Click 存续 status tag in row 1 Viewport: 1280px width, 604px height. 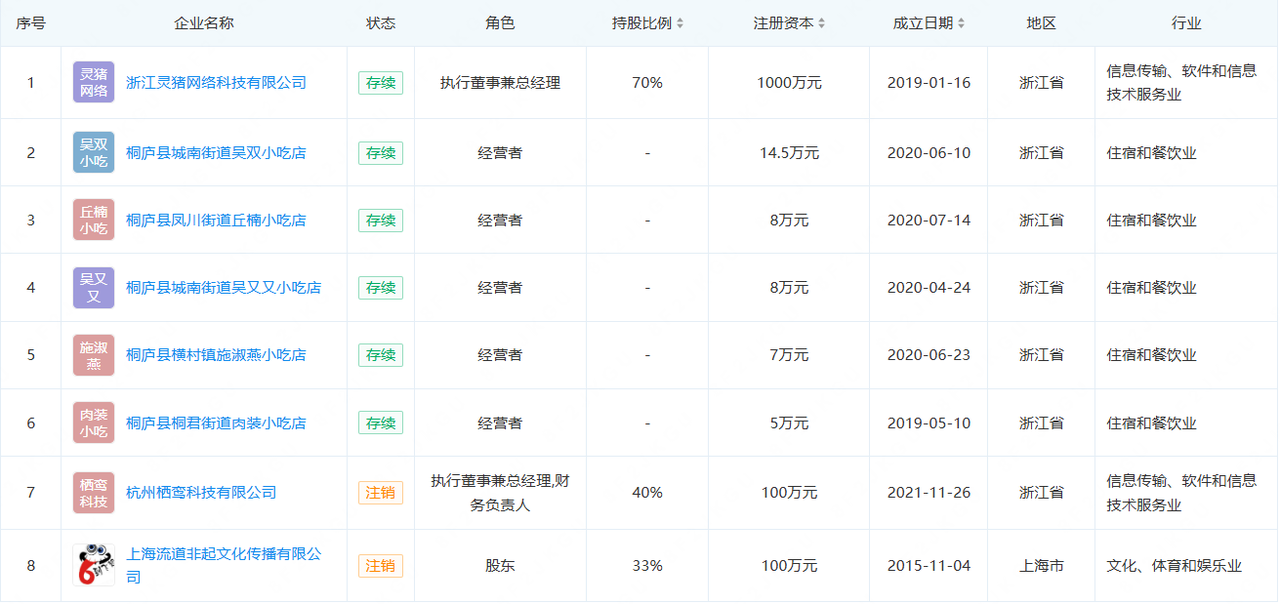[380, 83]
